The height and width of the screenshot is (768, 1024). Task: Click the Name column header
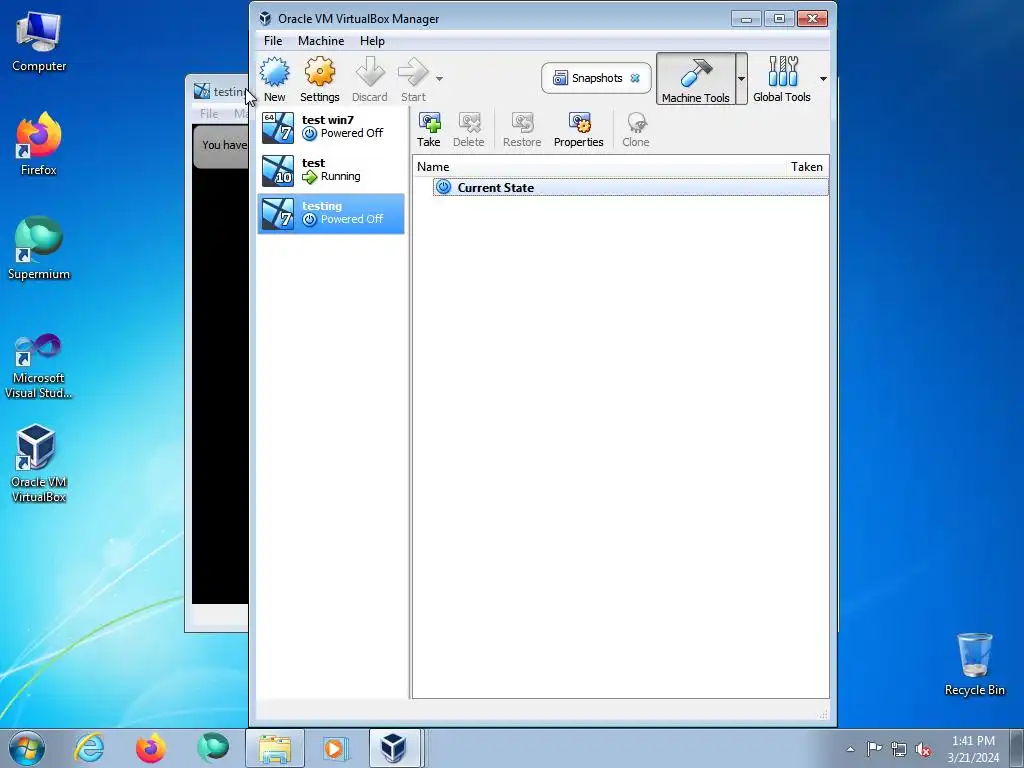(x=433, y=167)
